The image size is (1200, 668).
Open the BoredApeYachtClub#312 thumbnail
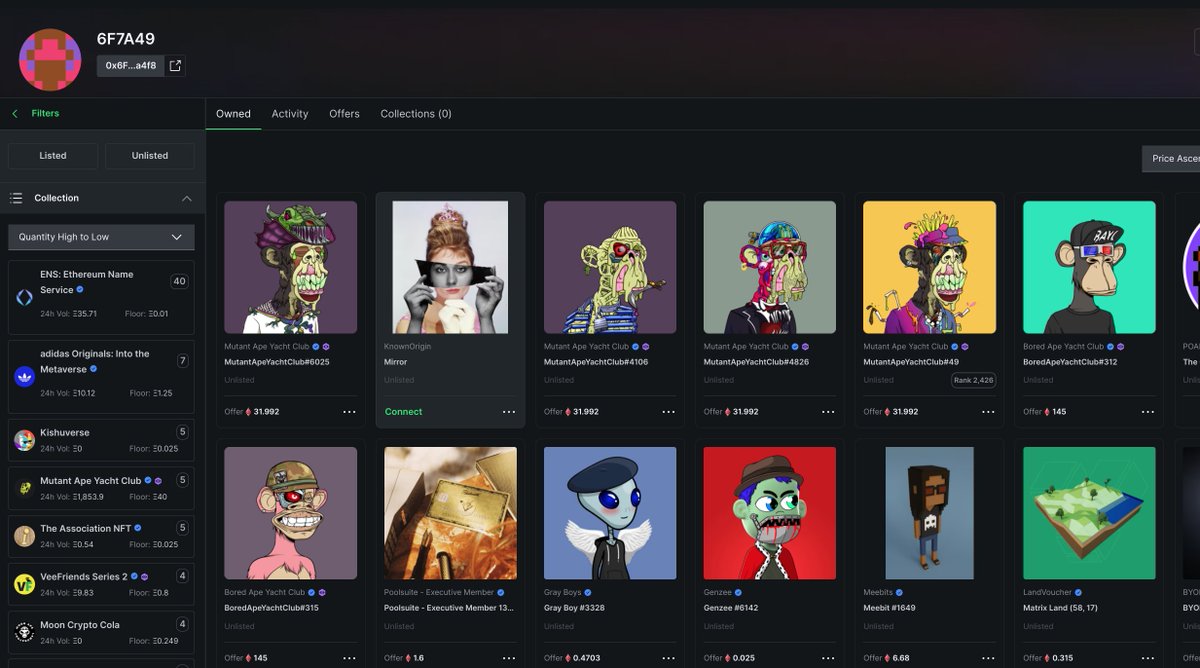[x=1089, y=267]
